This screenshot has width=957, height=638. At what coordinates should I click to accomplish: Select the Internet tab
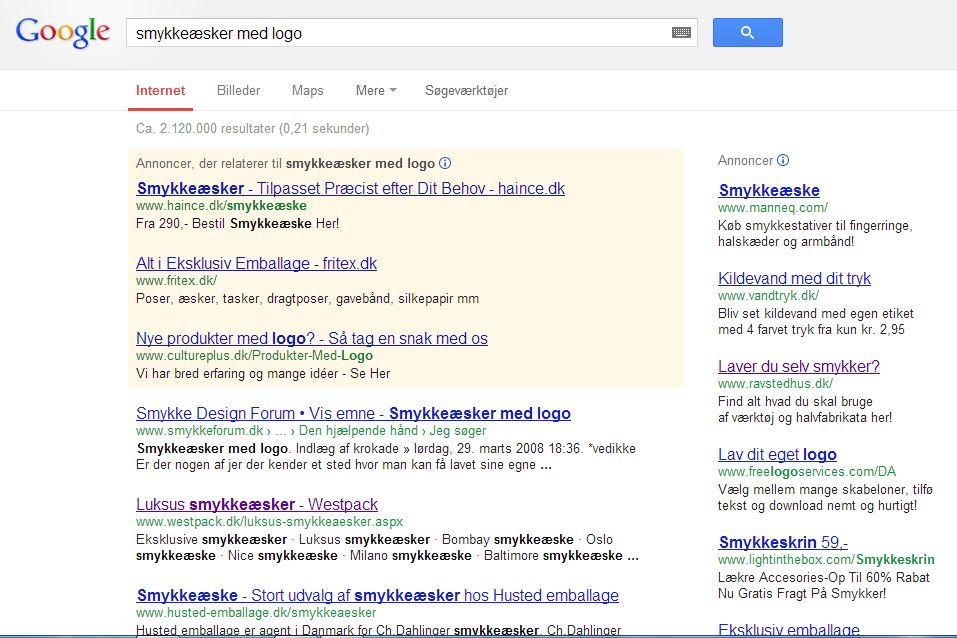click(160, 90)
